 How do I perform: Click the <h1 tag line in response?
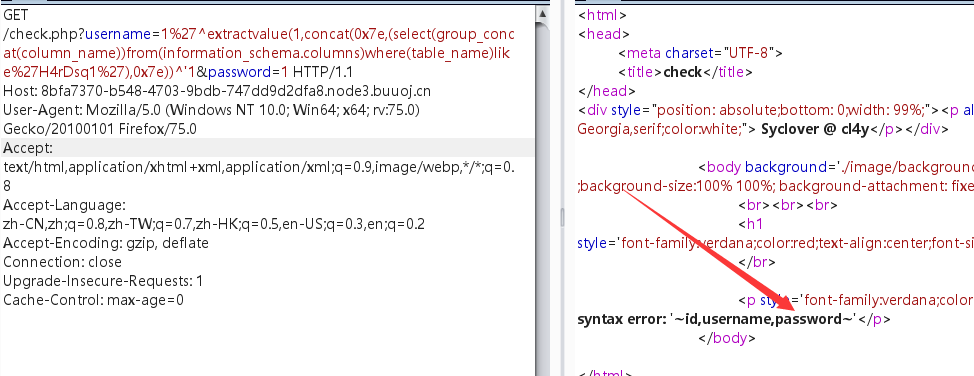[750, 224]
